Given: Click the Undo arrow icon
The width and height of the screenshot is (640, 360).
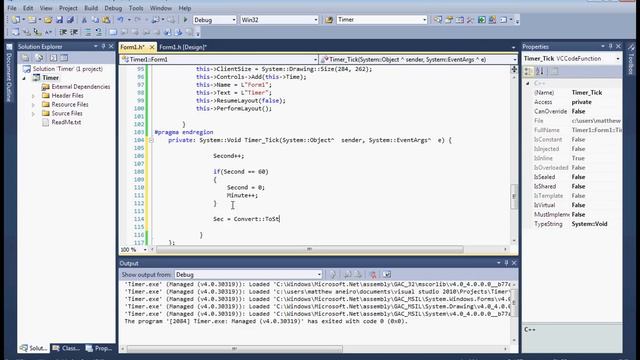Looking at the screenshot, I should (x=120, y=20).
